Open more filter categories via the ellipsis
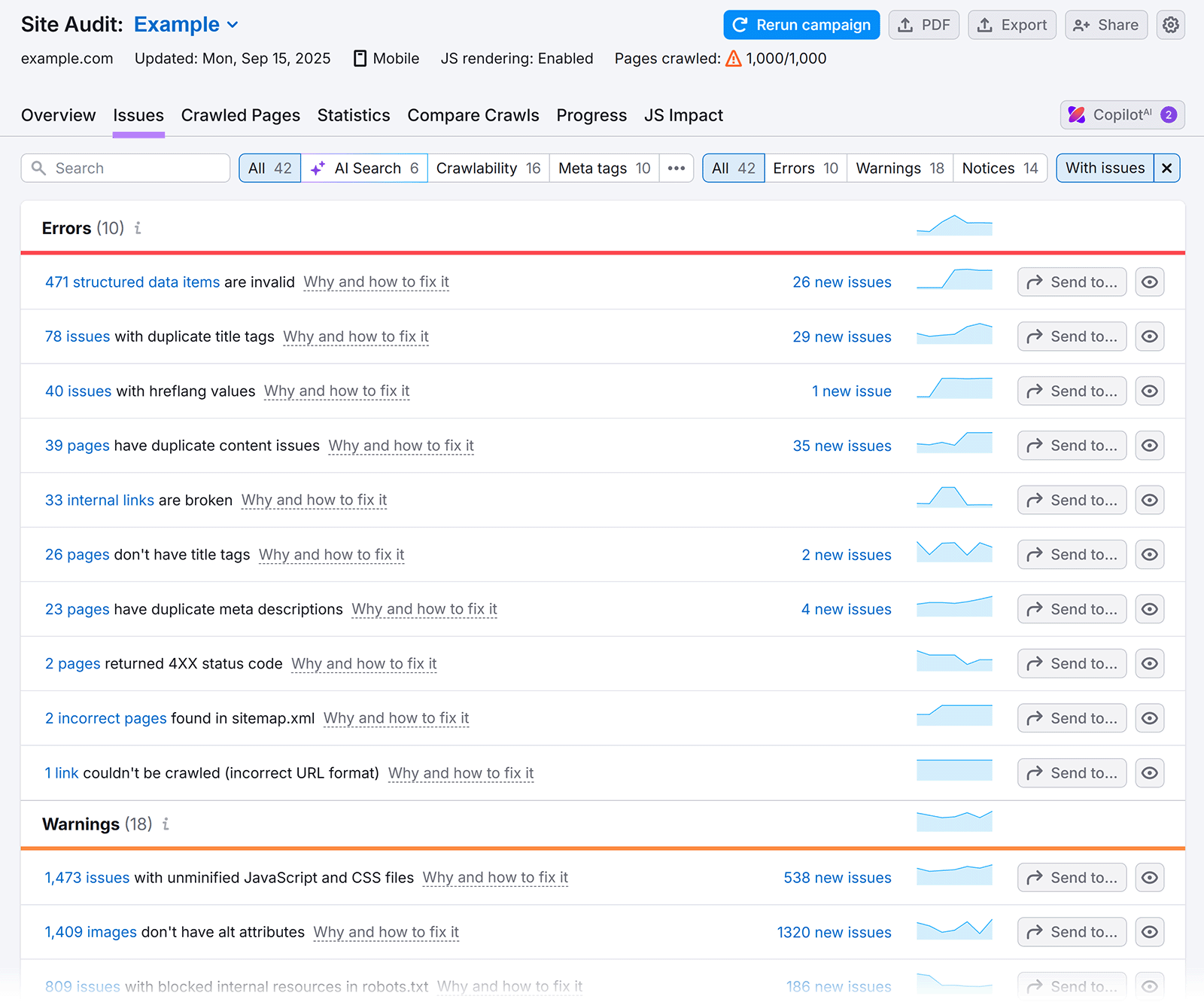Screen dimensions: 1204x1005 click(x=676, y=168)
